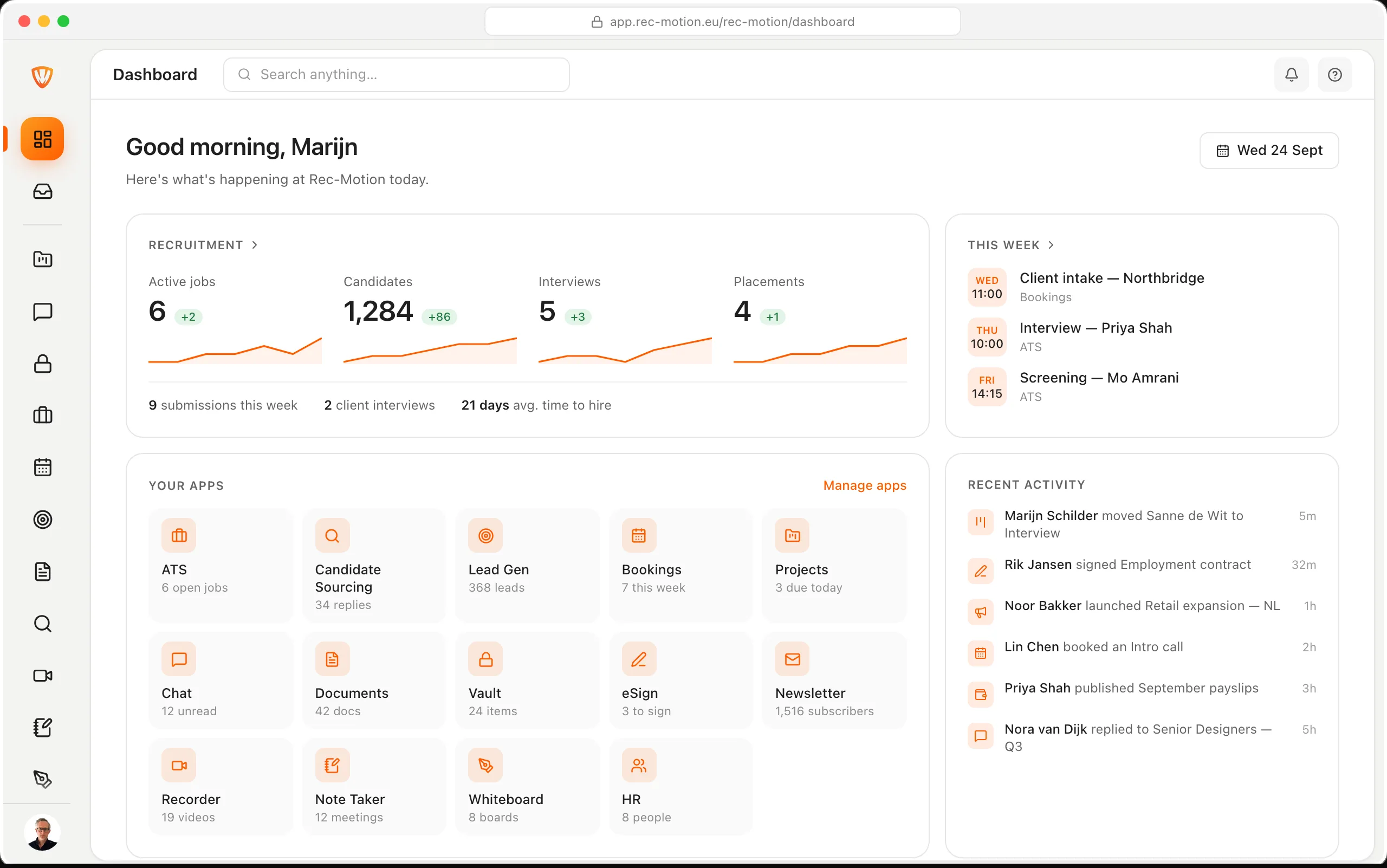Click the Manage apps link
1387x868 pixels.
[x=865, y=485]
